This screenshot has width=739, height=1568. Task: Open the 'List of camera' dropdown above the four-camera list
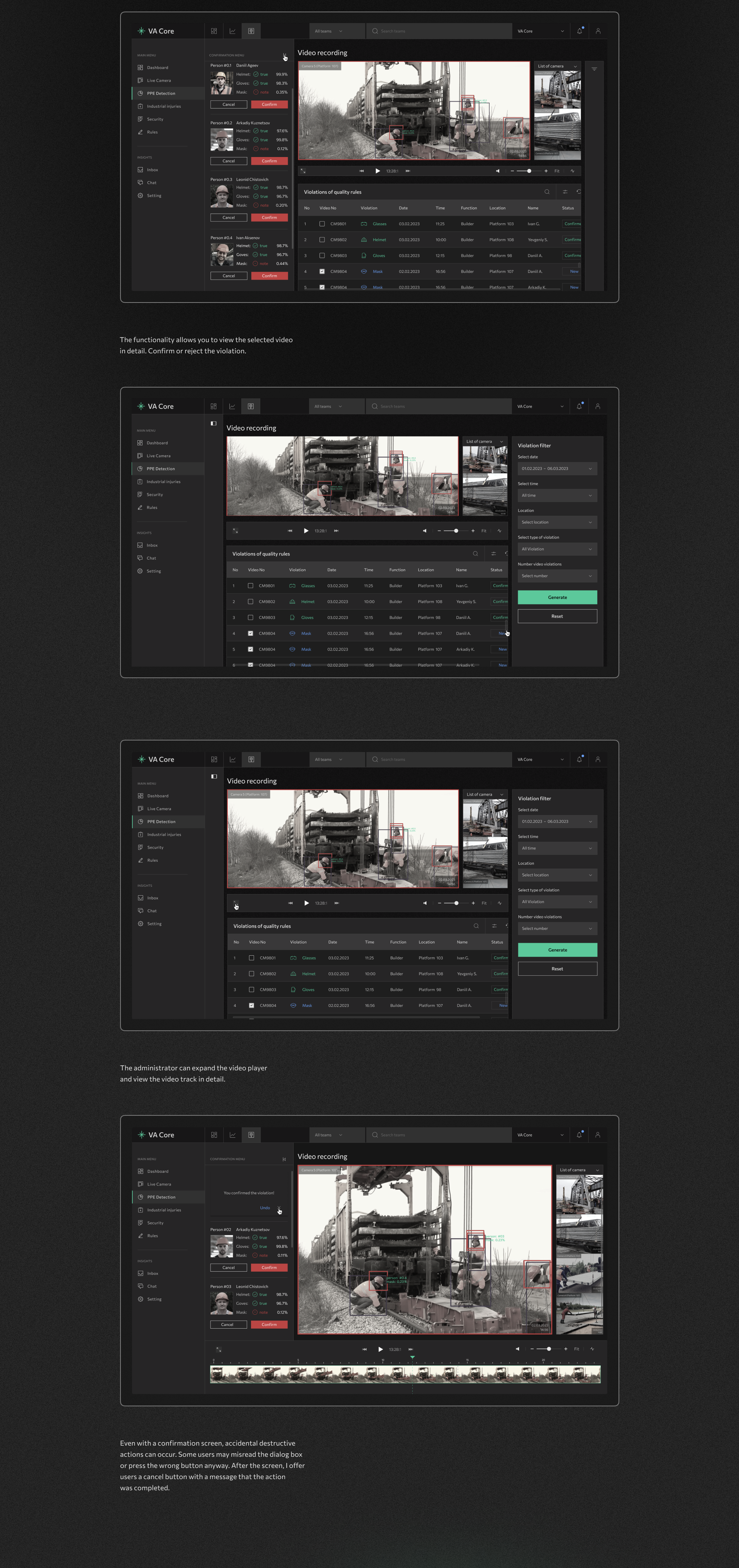(579, 1169)
